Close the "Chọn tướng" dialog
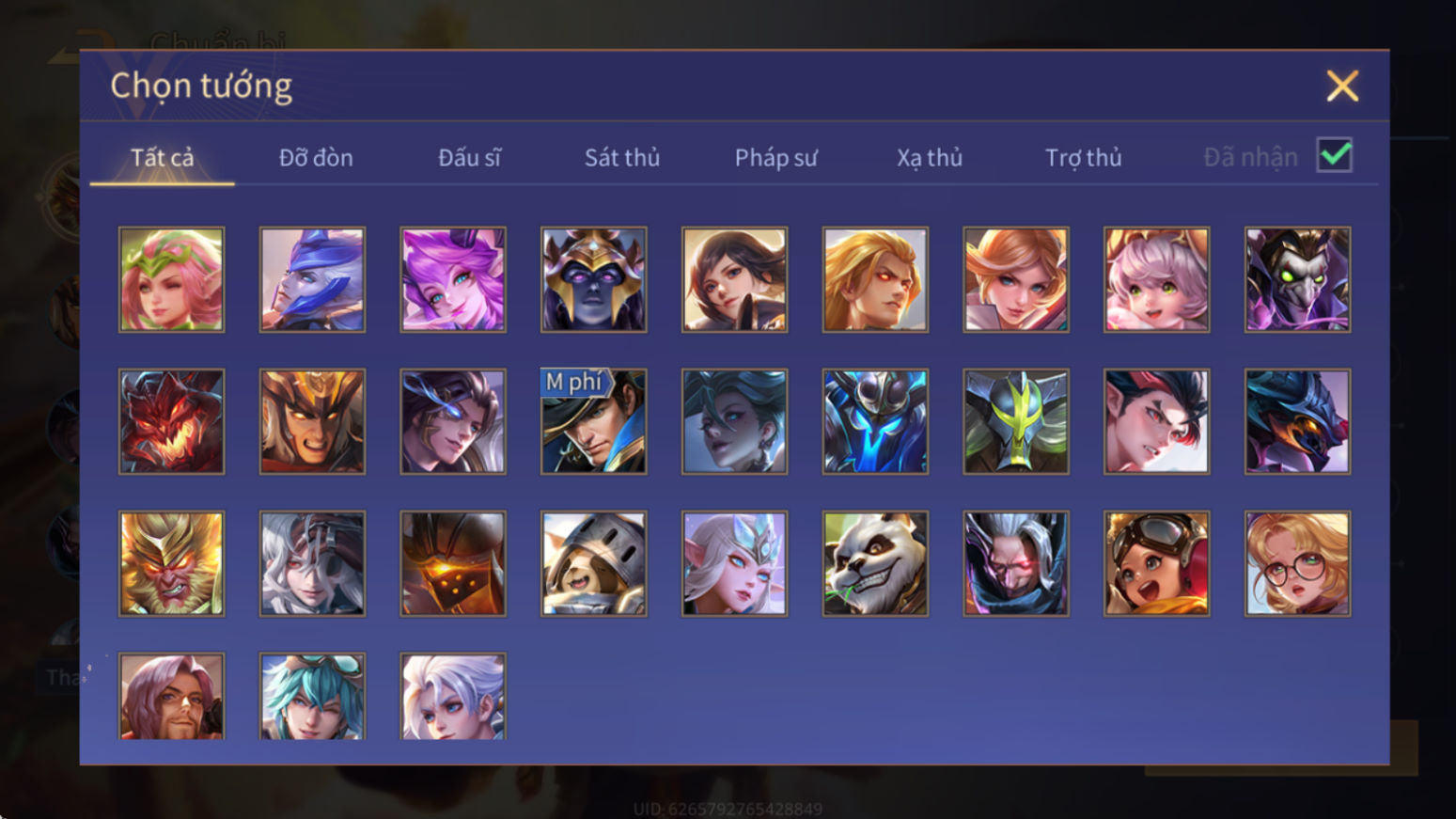This screenshot has width=1456, height=819. (x=1342, y=86)
